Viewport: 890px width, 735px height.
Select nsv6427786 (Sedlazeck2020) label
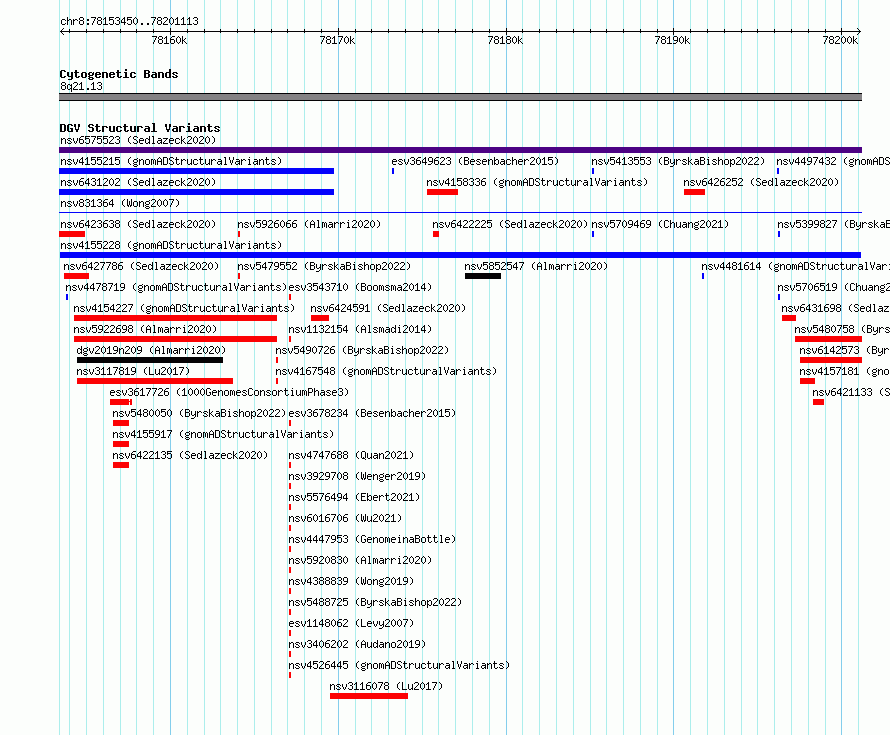point(141,266)
